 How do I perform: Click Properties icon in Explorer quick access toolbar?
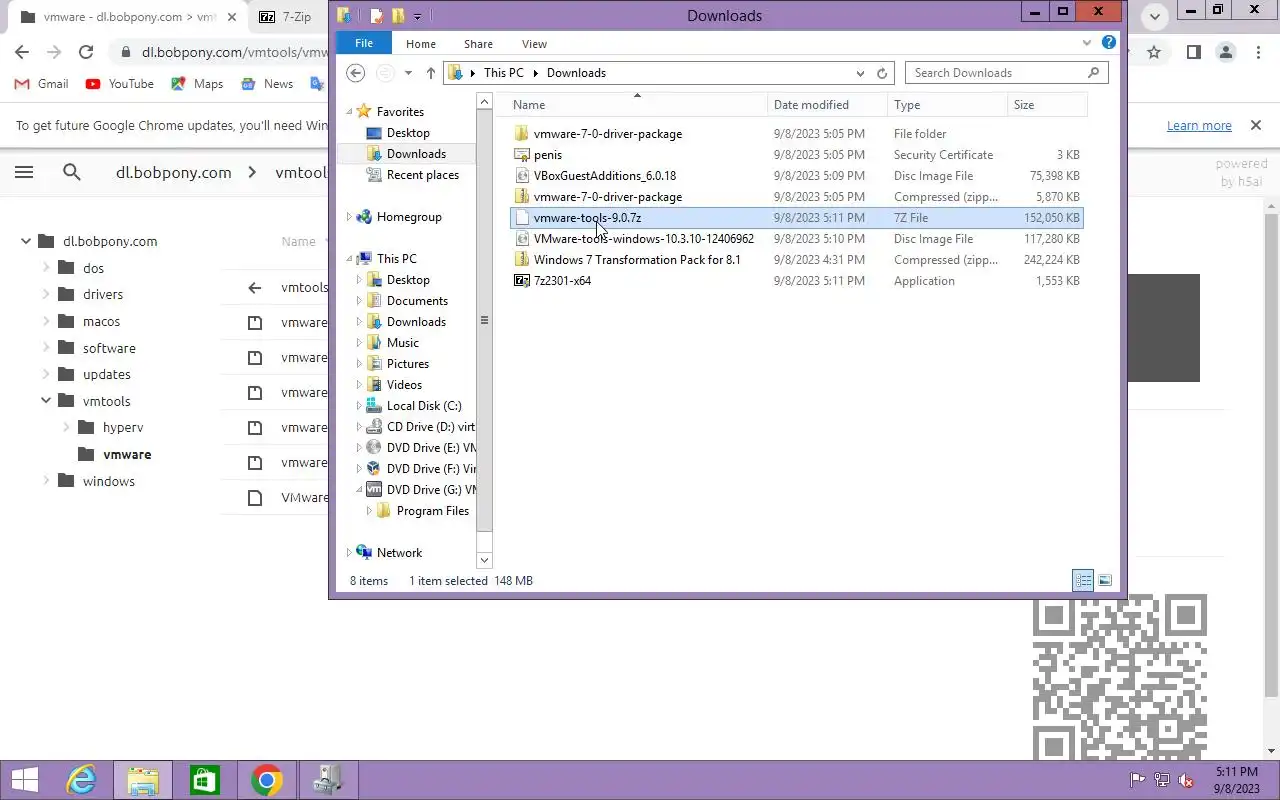pos(377,15)
